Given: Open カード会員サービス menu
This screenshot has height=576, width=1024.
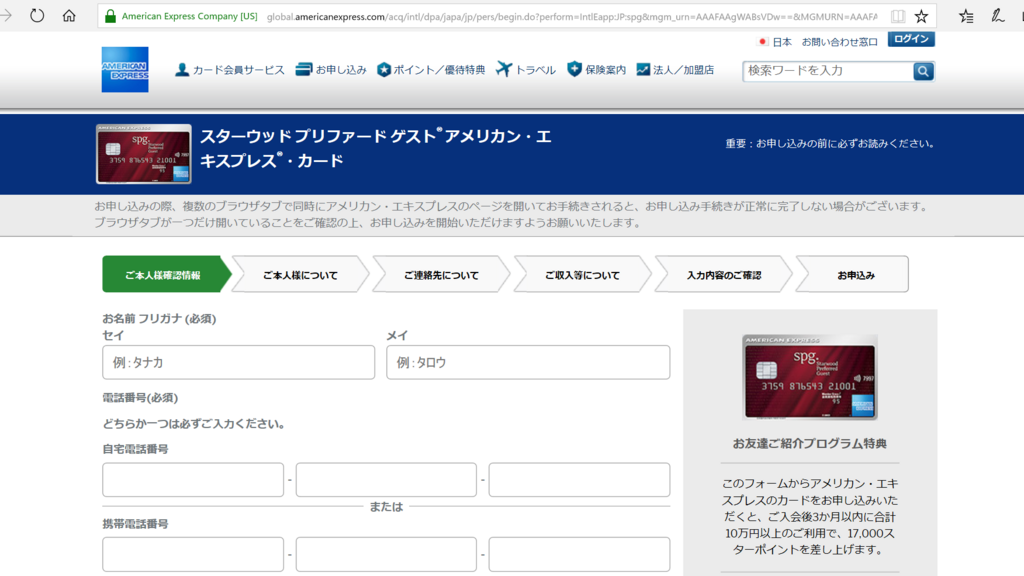Looking at the screenshot, I should [x=230, y=70].
